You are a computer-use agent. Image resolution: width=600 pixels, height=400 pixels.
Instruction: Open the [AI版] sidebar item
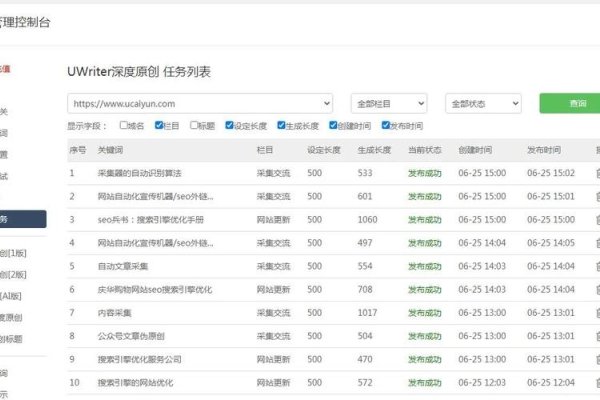(x=11, y=296)
